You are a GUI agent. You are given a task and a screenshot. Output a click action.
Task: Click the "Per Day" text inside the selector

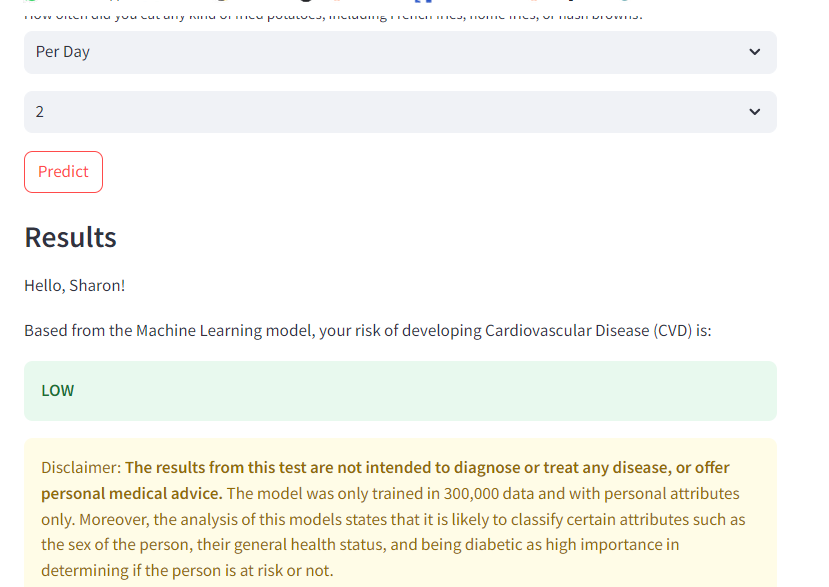62,52
